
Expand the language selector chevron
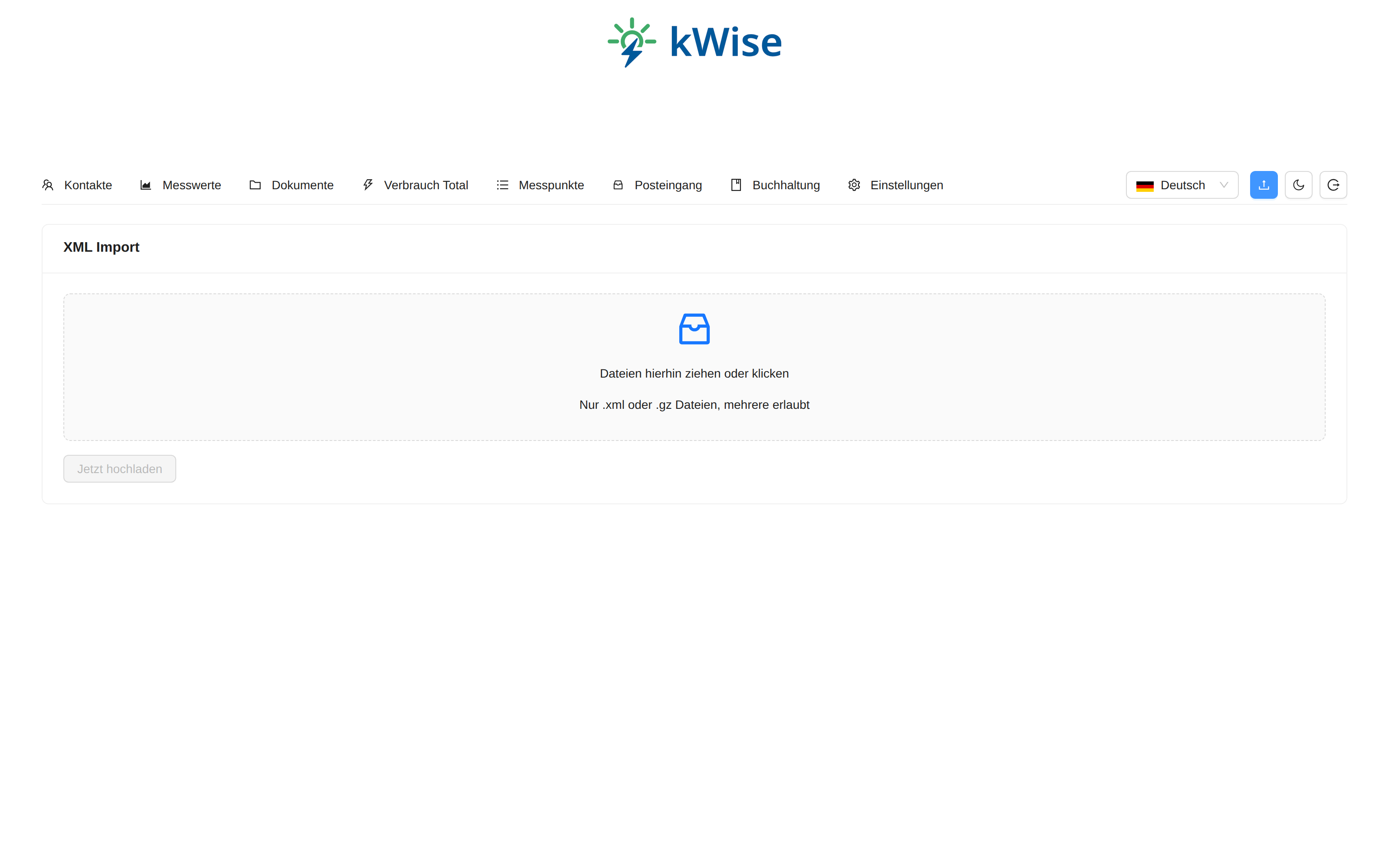click(x=1224, y=185)
